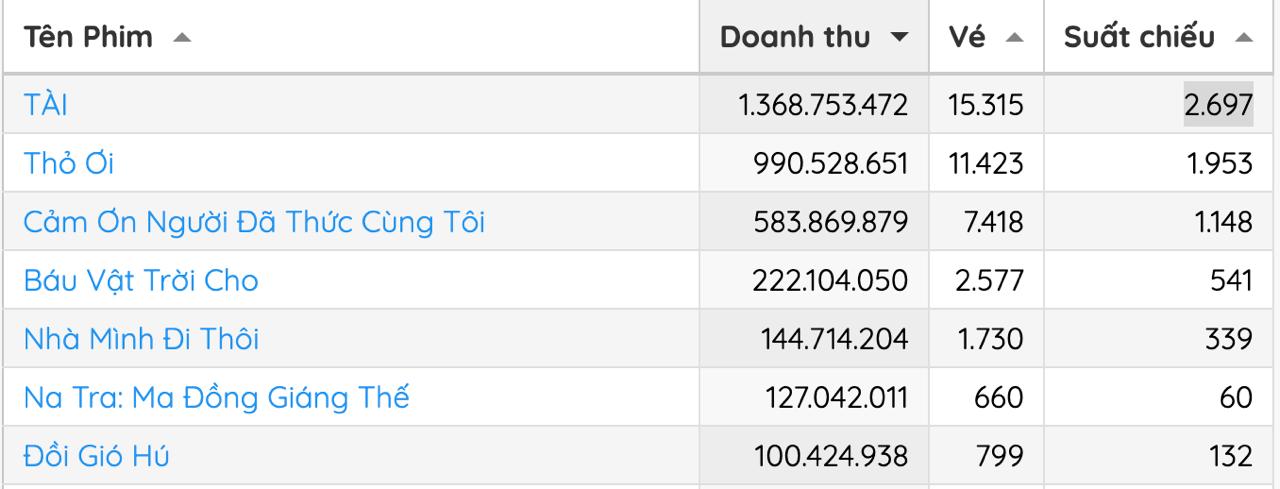Click the sort arrow beside Tên Phim
Viewport: 1280px width, 489px height.
click(181, 39)
